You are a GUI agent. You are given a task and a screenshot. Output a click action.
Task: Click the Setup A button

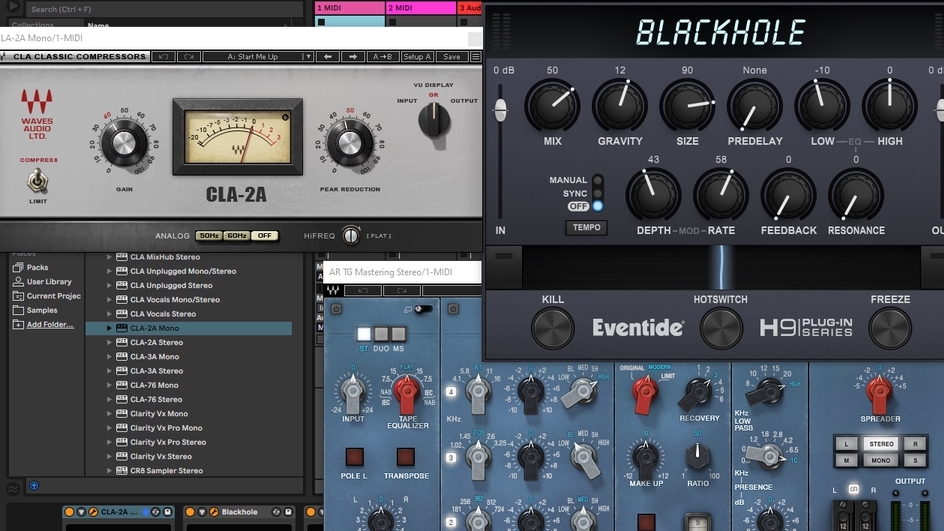417,57
